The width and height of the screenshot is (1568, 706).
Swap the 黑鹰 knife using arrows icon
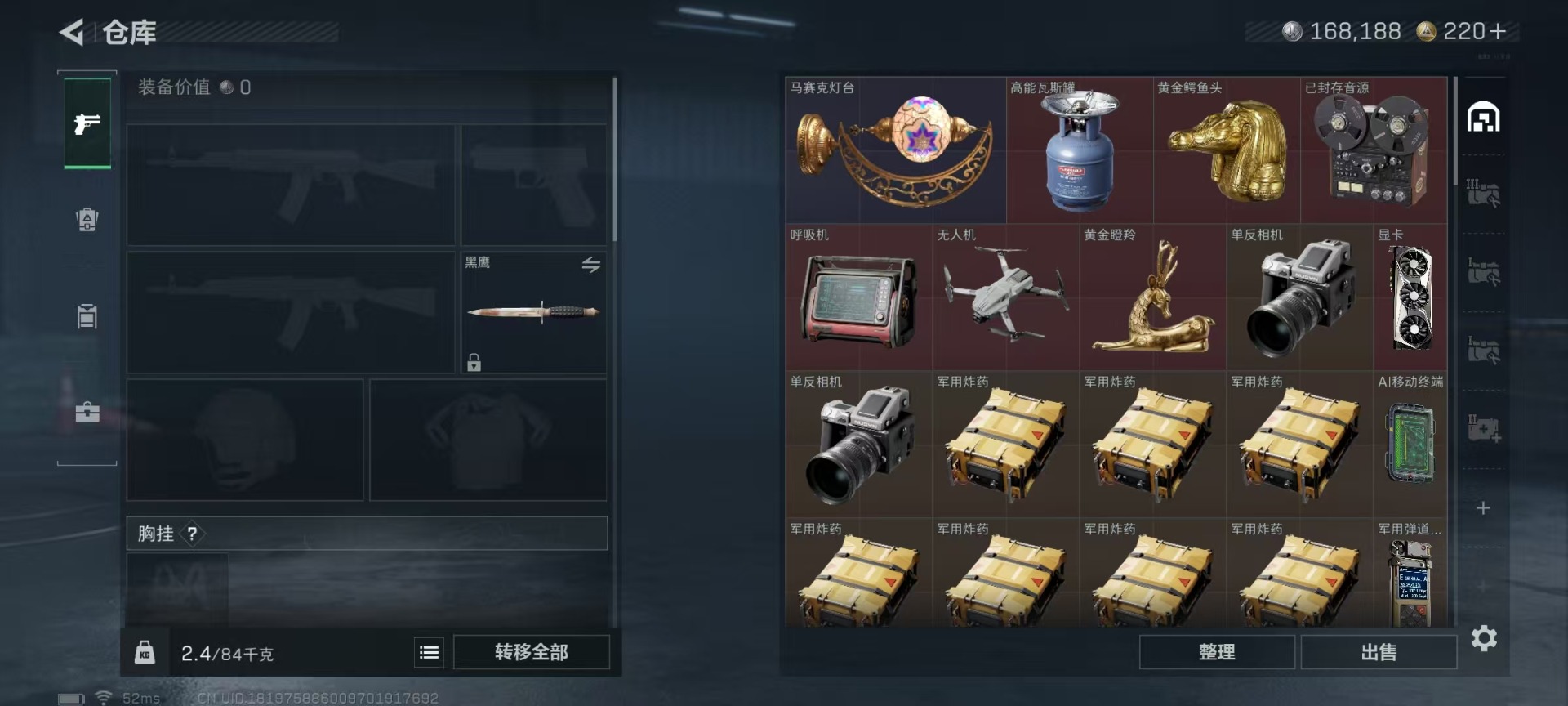coord(591,264)
